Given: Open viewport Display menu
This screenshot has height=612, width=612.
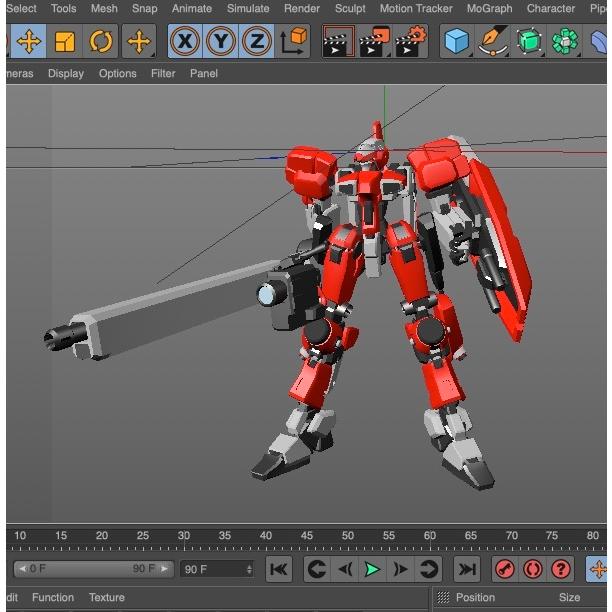Looking at the screenshot, I should pos(66,73).
